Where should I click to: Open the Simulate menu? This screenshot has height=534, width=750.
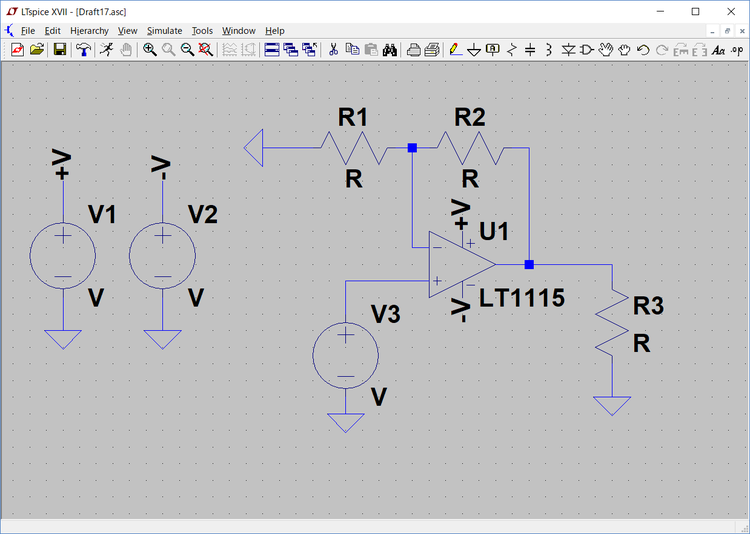[164, 31]
